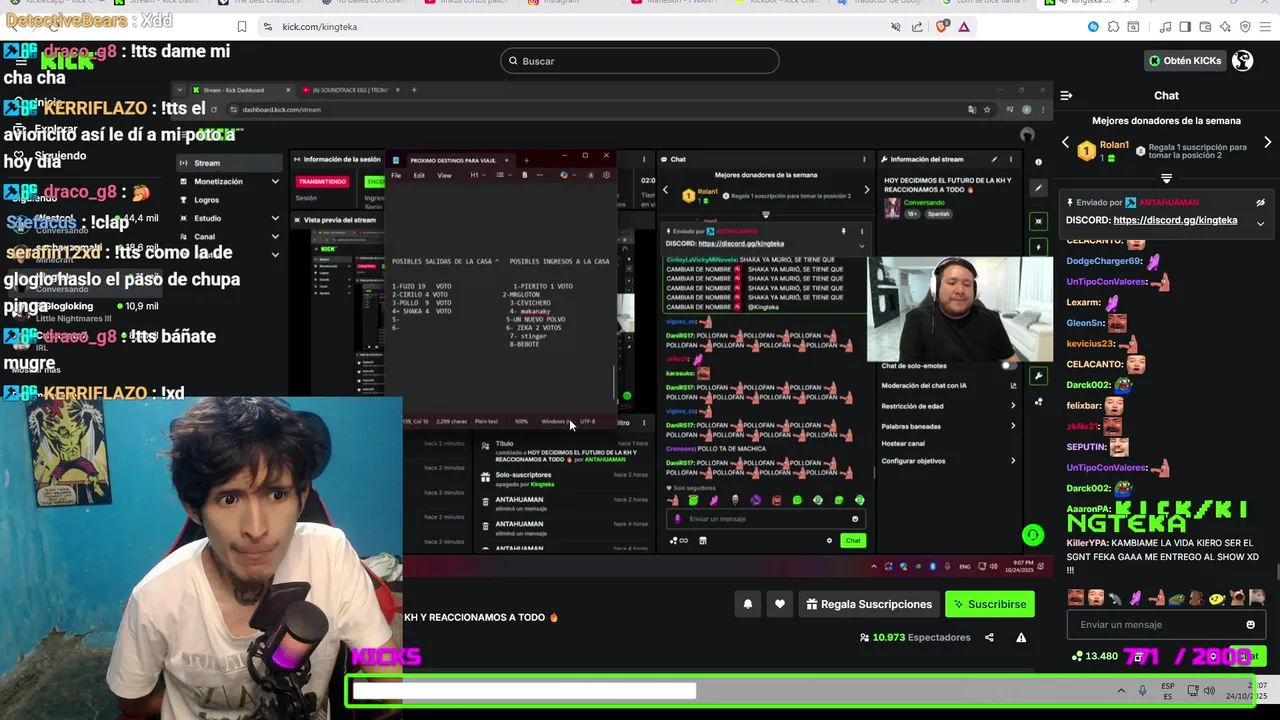The height and width of the screenshot is (720, 1280).
Task: Open the File menu in notepad
Action: pos(396,175)
